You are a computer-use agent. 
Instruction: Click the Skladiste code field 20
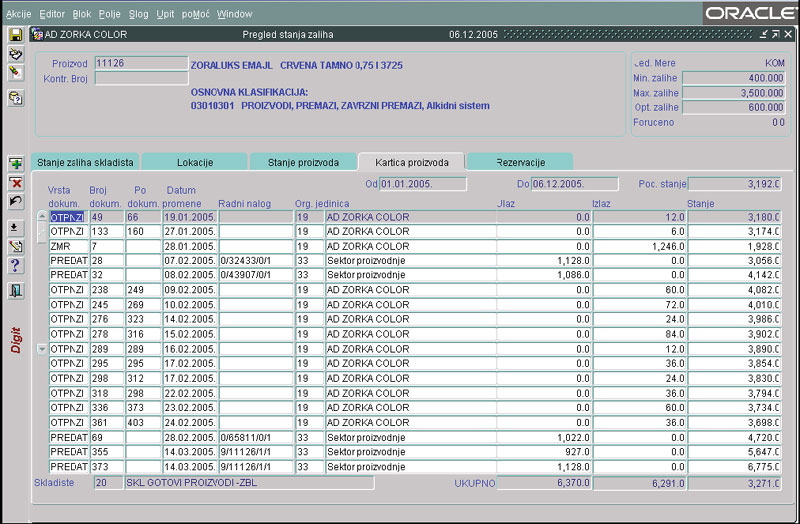click(109, 483)
